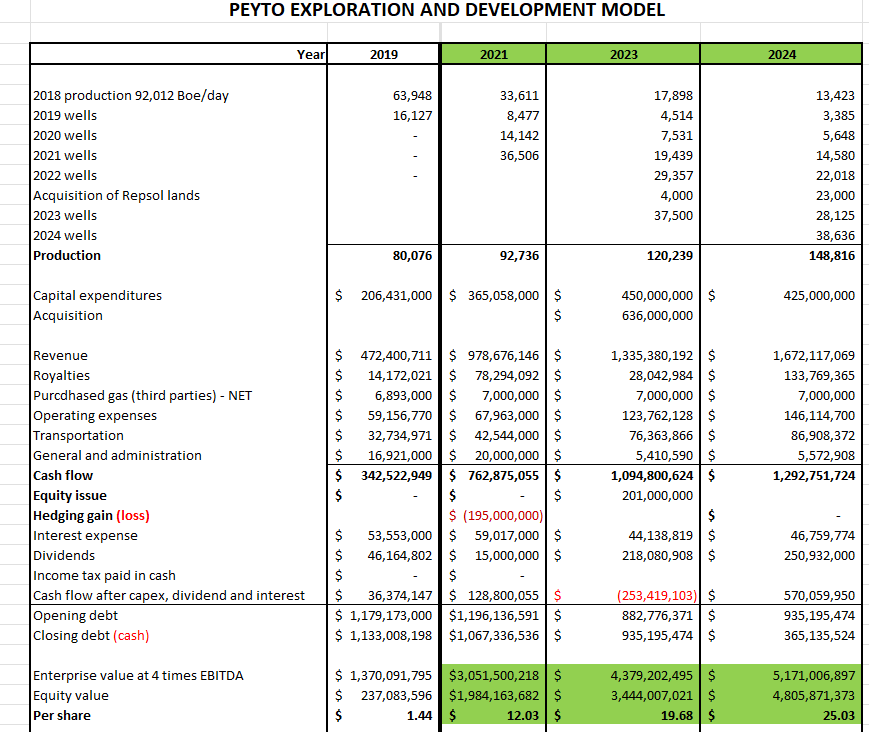Click the '2019 wells' row label
869x732 pixels.
click(65, 115)
